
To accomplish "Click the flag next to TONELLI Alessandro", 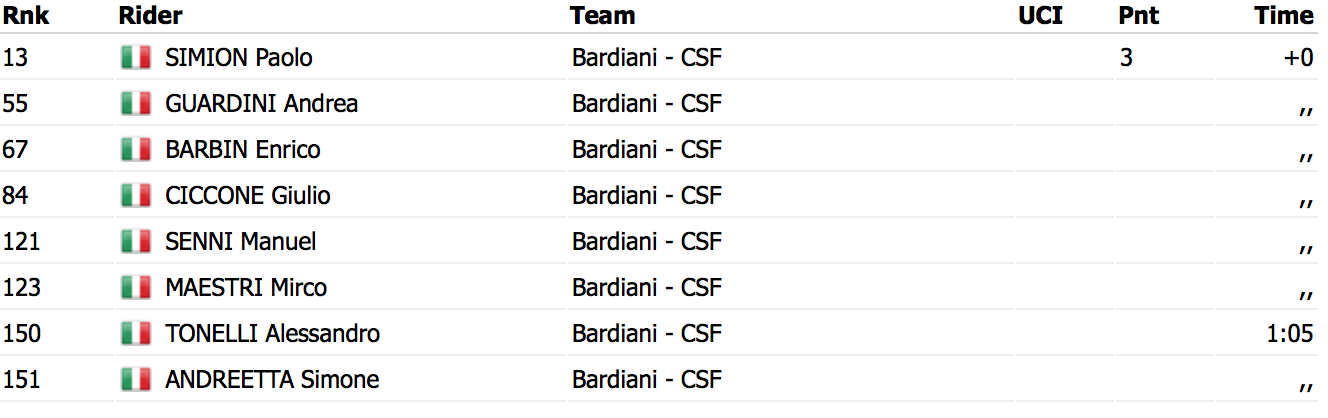I will coord(135,334).
